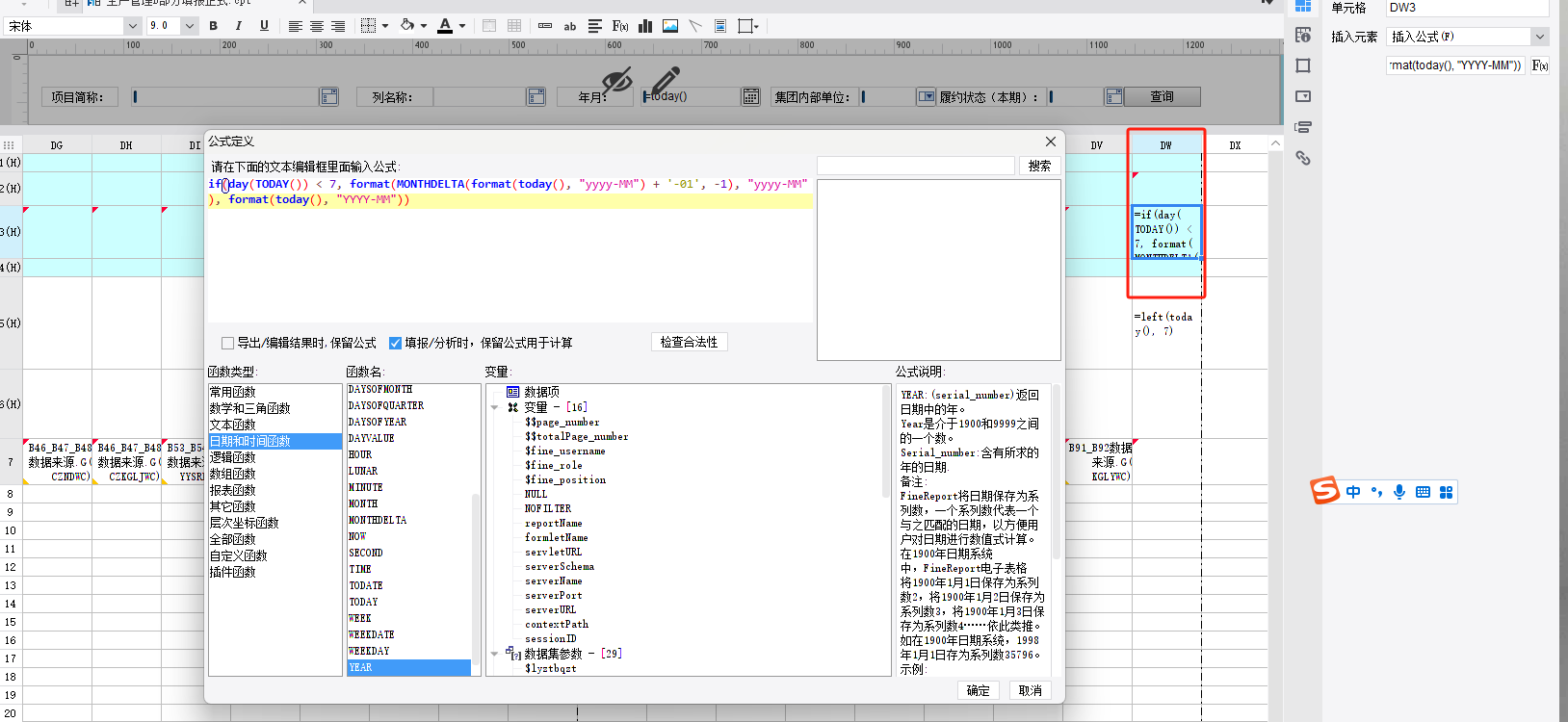The width and height of the screenshot is (1568, 722).
Task: Click the cell border style icon
Action: pos(368,26)
